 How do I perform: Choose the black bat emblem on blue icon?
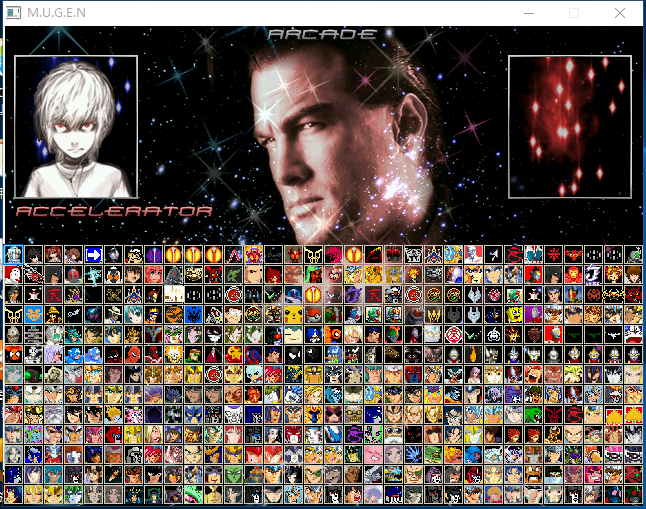[x=193, y=315]
